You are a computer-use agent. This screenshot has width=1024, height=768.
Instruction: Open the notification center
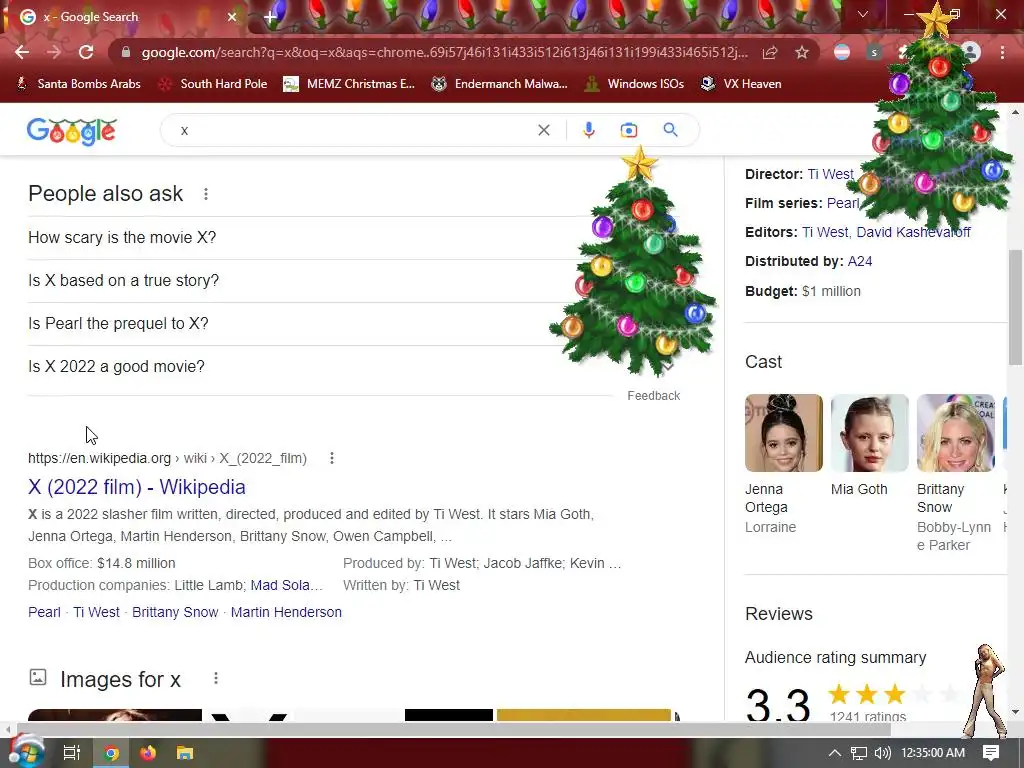tap(991, 753)
